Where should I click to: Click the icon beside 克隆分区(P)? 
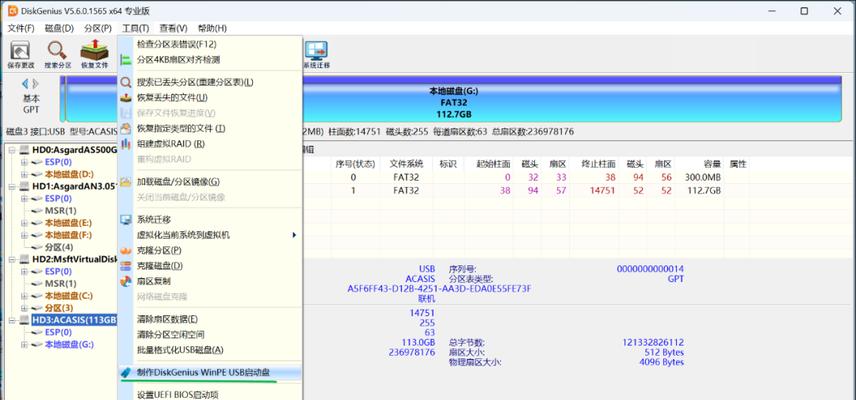(x=126, y=250)
